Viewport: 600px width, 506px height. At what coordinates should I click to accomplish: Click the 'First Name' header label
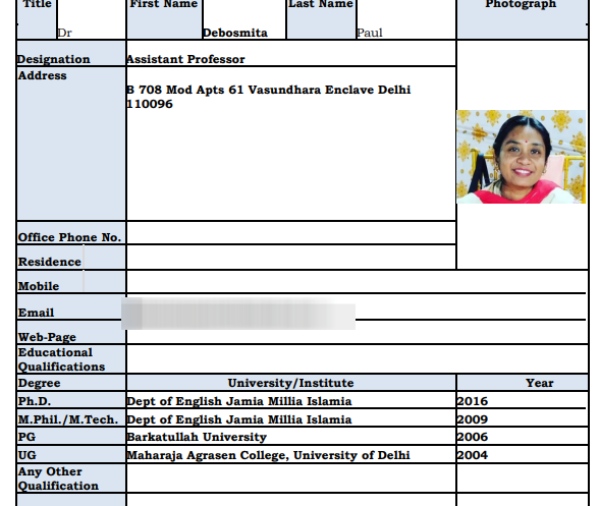(x=164, y=4)
